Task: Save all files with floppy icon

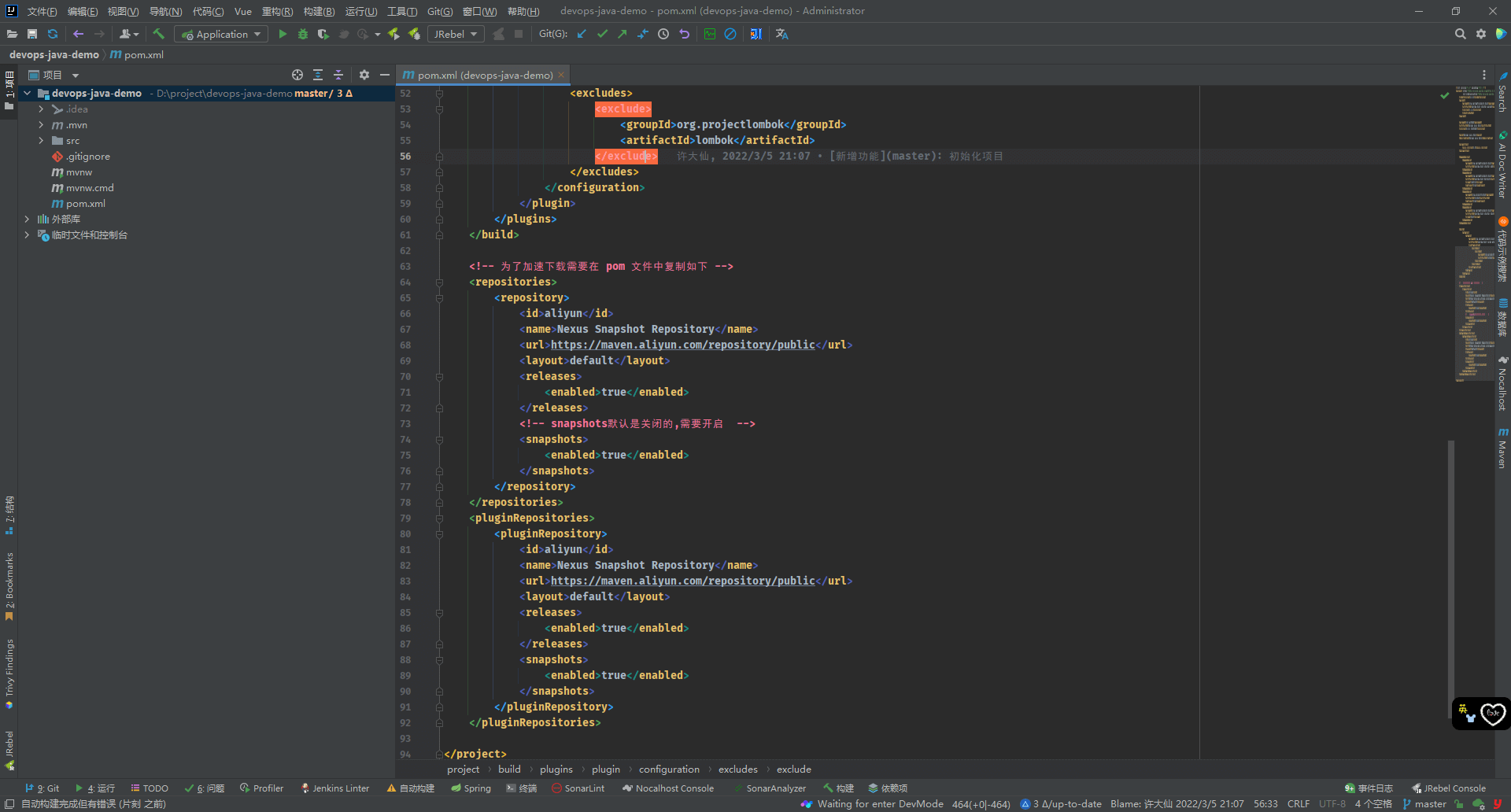Action: (x=32, y=34)
